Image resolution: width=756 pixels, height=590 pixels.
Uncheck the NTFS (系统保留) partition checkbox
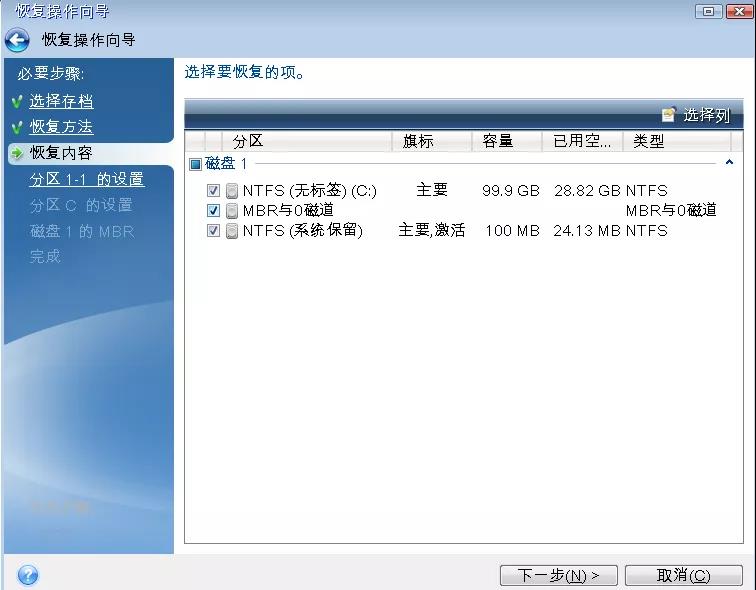(213, 231)
